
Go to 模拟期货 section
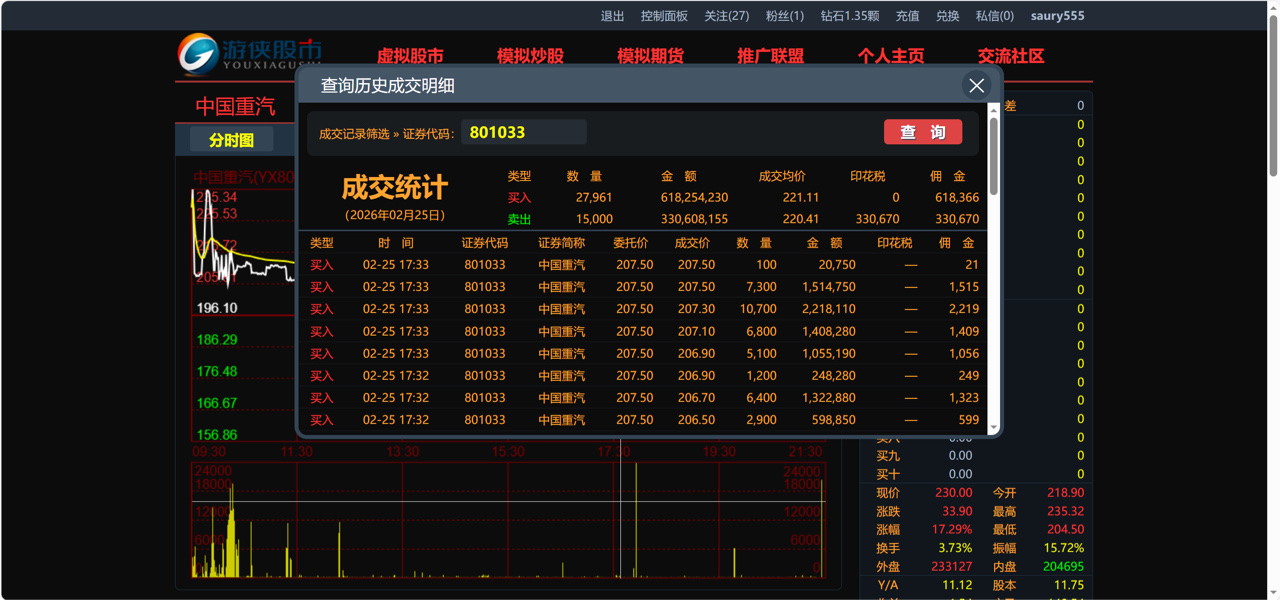pyautogui.click(x=650, y=56)
